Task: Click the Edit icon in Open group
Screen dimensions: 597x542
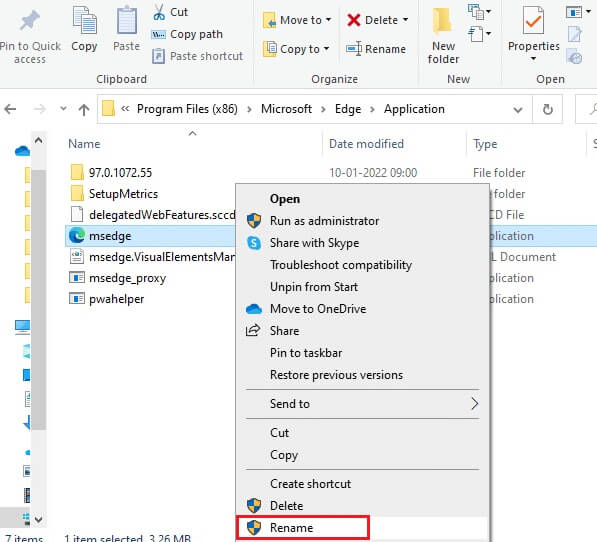Action: pos(575,34)
